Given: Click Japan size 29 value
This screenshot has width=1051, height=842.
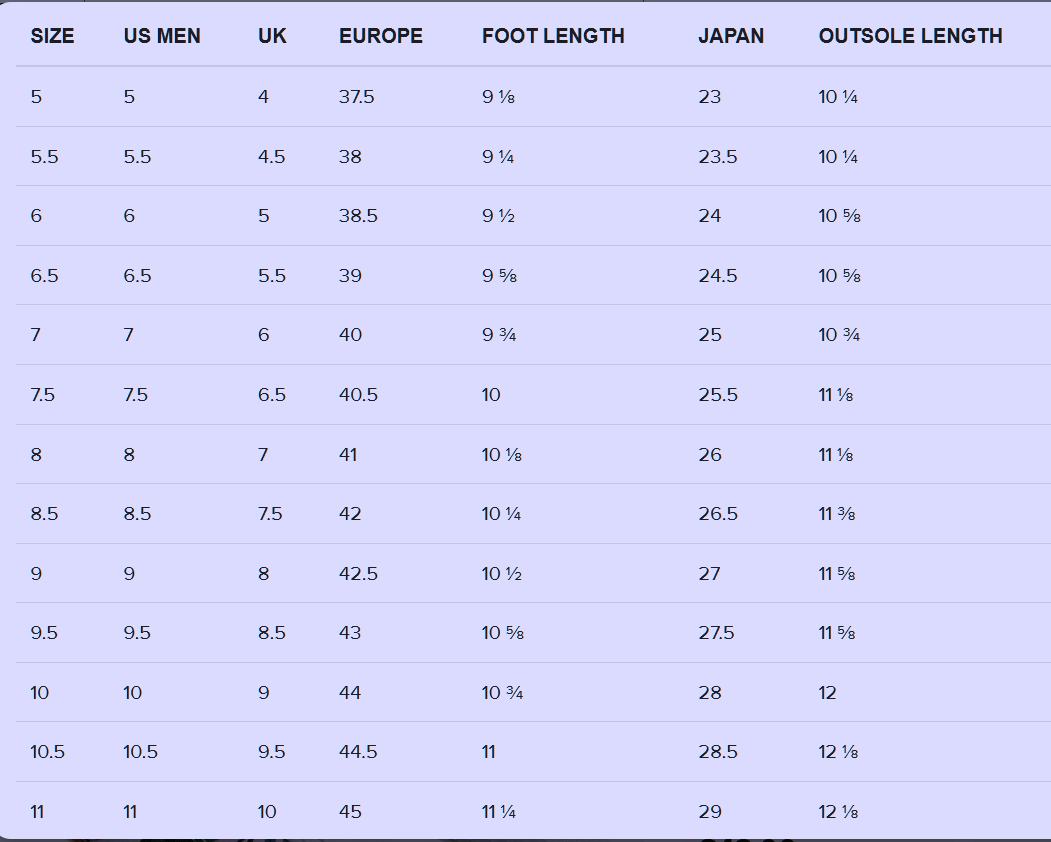Looking at the screenshot, I should 709,812.
